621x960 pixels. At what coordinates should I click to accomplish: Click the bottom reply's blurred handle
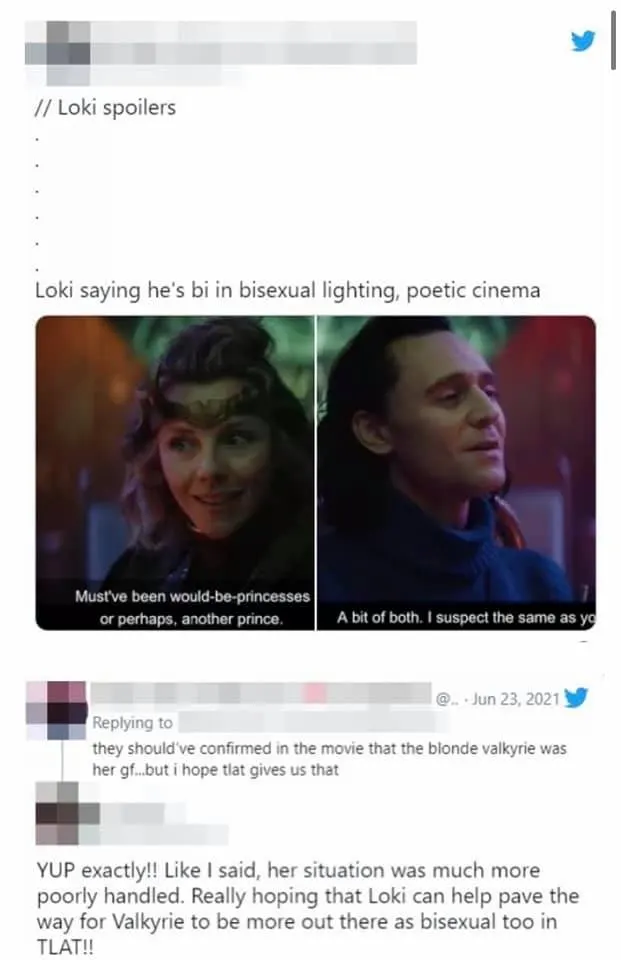164,834
